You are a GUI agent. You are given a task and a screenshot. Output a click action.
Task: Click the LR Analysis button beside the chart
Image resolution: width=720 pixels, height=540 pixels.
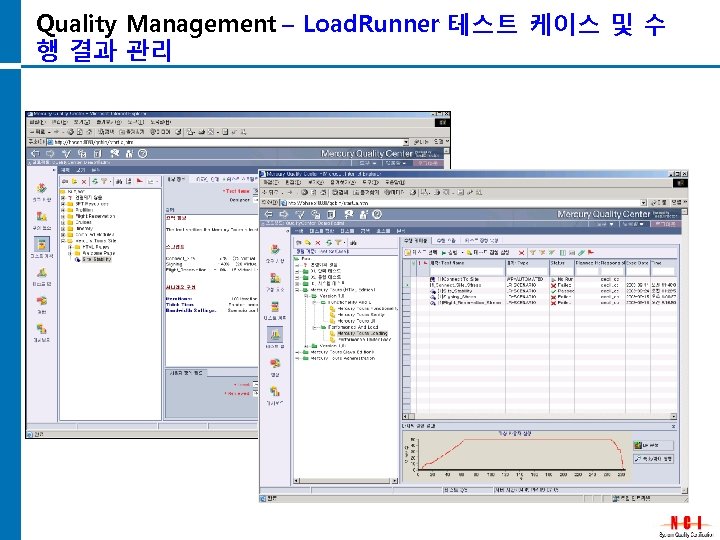pyautogui.click(x=653, y=445)
